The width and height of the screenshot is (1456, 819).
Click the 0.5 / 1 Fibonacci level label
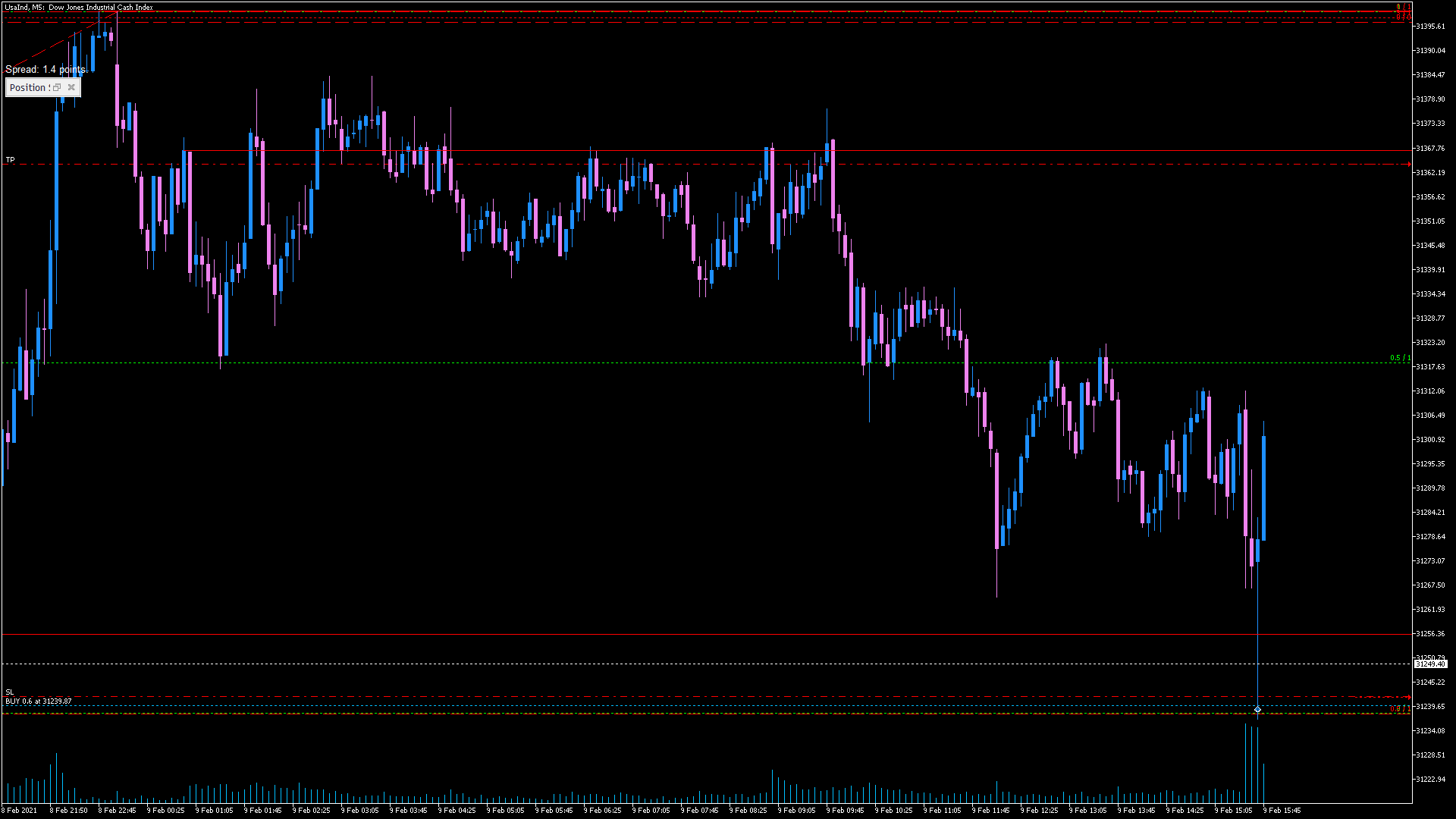(x=1400, y=358)
